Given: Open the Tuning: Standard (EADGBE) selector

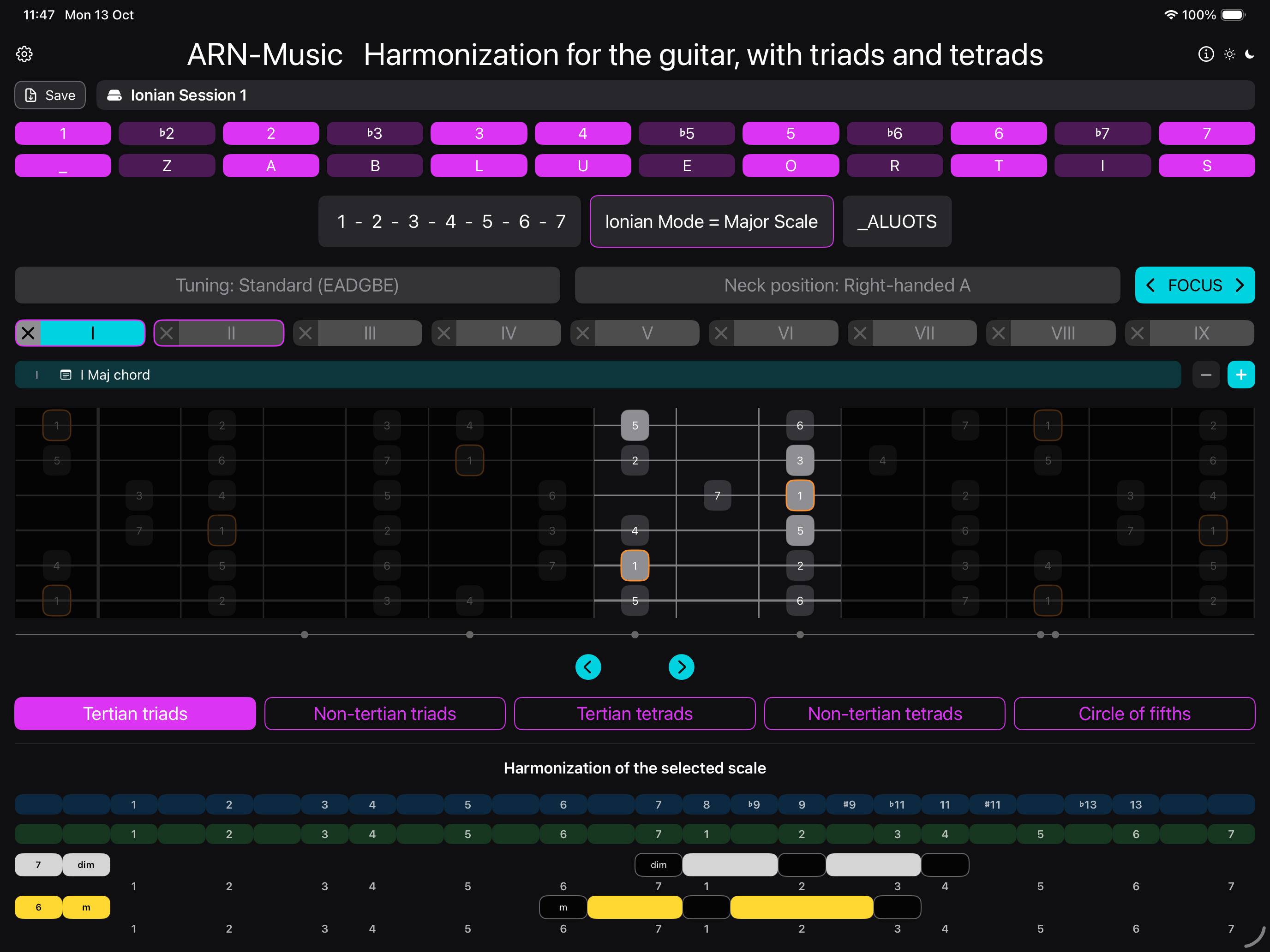Looking at the screenshot, I should click(287, 285).
